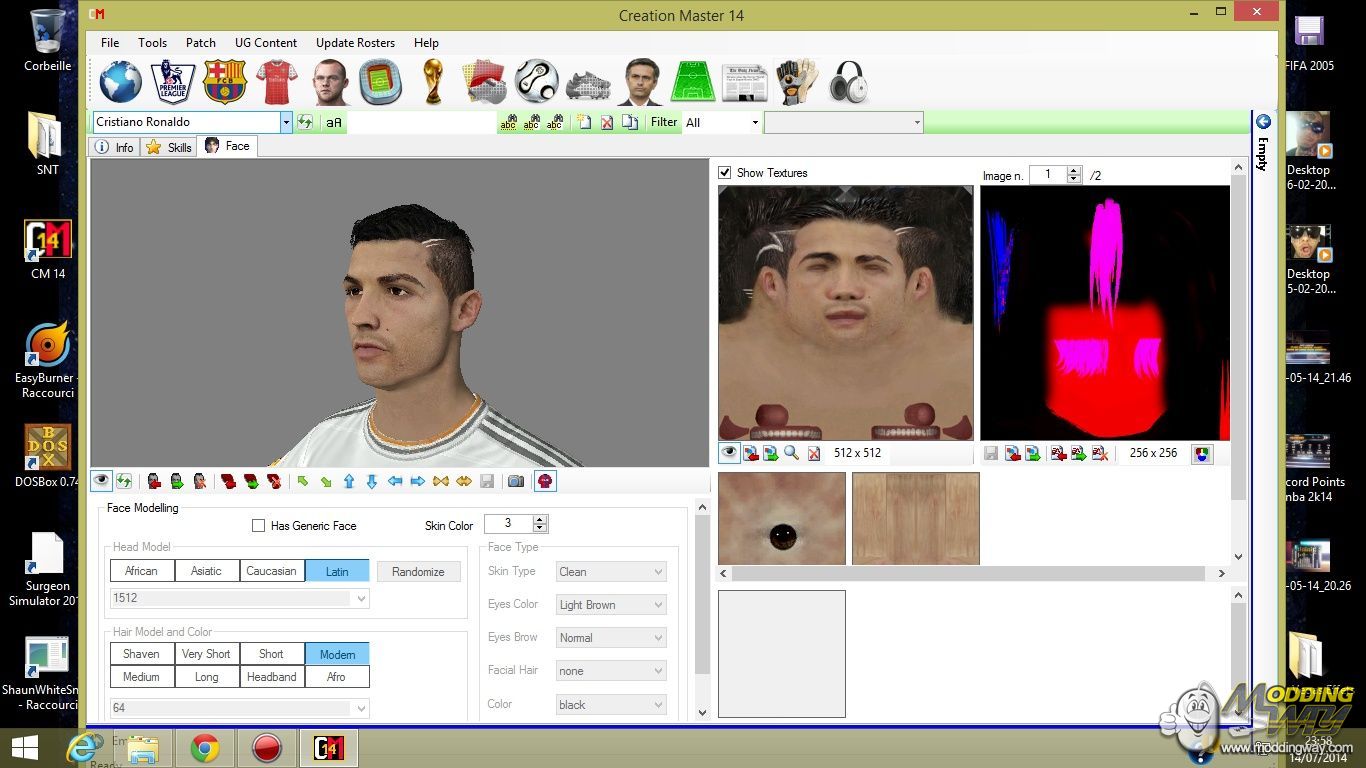Click the goalkeeper gloves icon

click(x=797, y=82)
